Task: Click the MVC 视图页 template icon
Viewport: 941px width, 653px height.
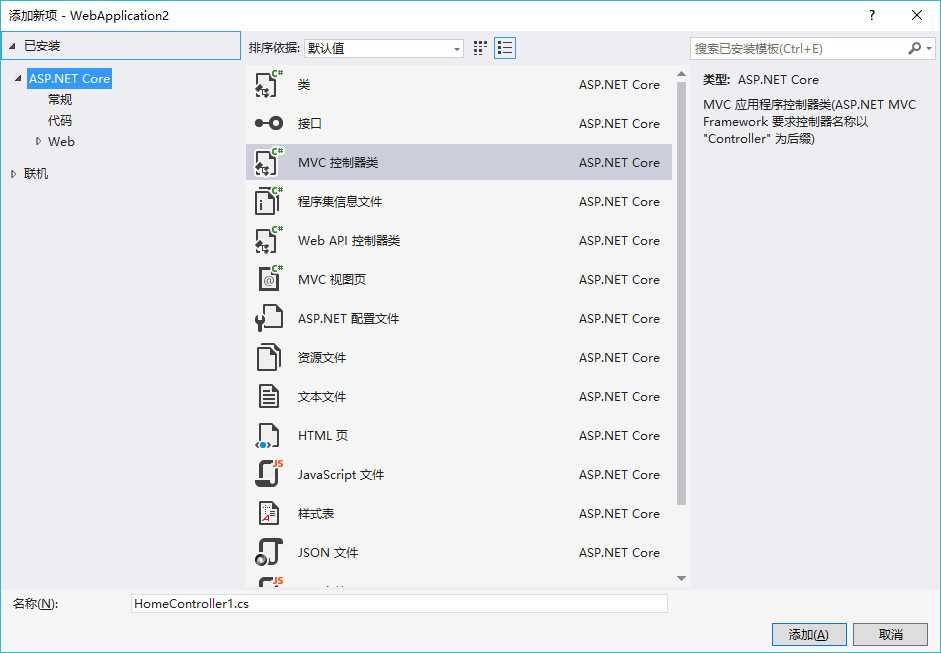Action: (268, 279)
